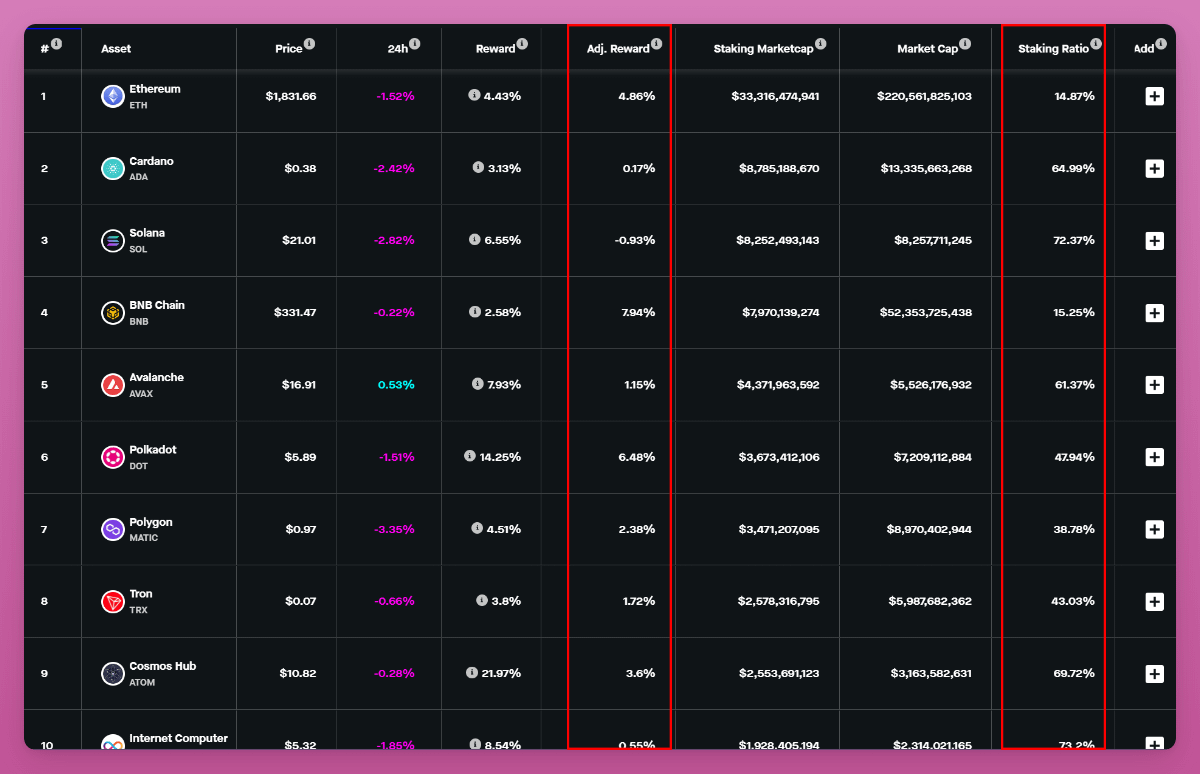Click the Cardano coin logo icon
1200x774 pixels.
[x=113, y=168]
